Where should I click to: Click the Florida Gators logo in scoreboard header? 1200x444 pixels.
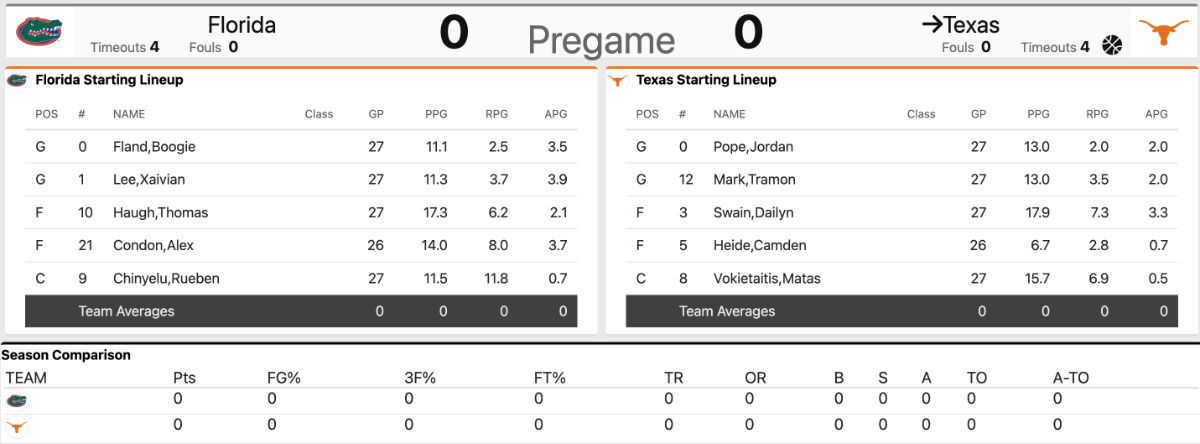point(38,33)
